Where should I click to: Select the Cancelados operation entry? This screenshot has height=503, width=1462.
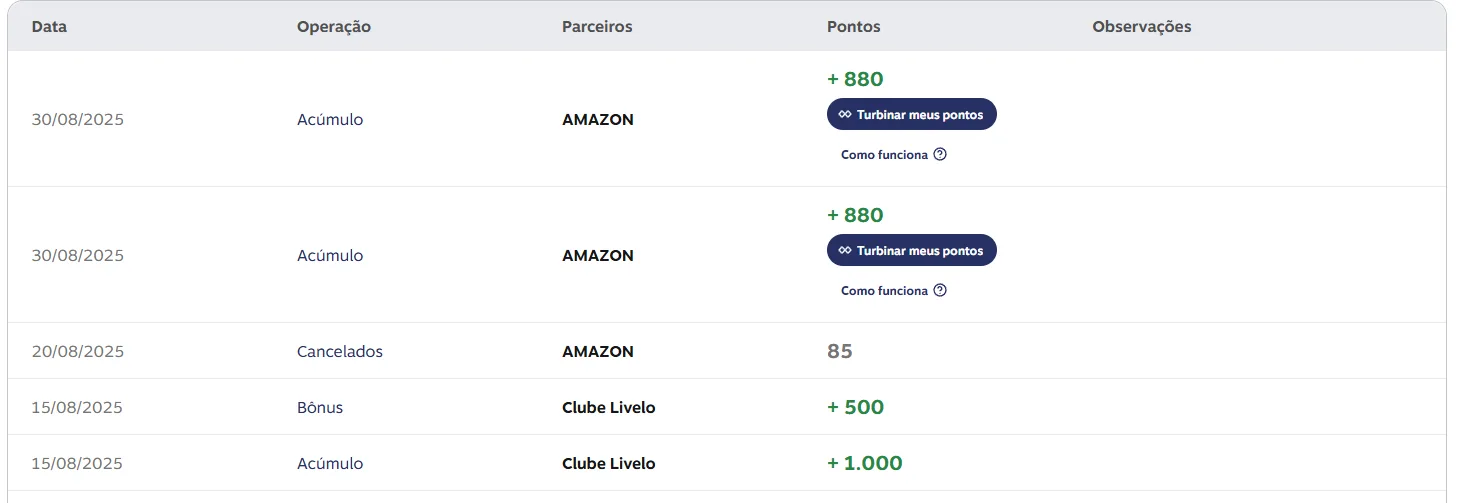pos(339,352)
